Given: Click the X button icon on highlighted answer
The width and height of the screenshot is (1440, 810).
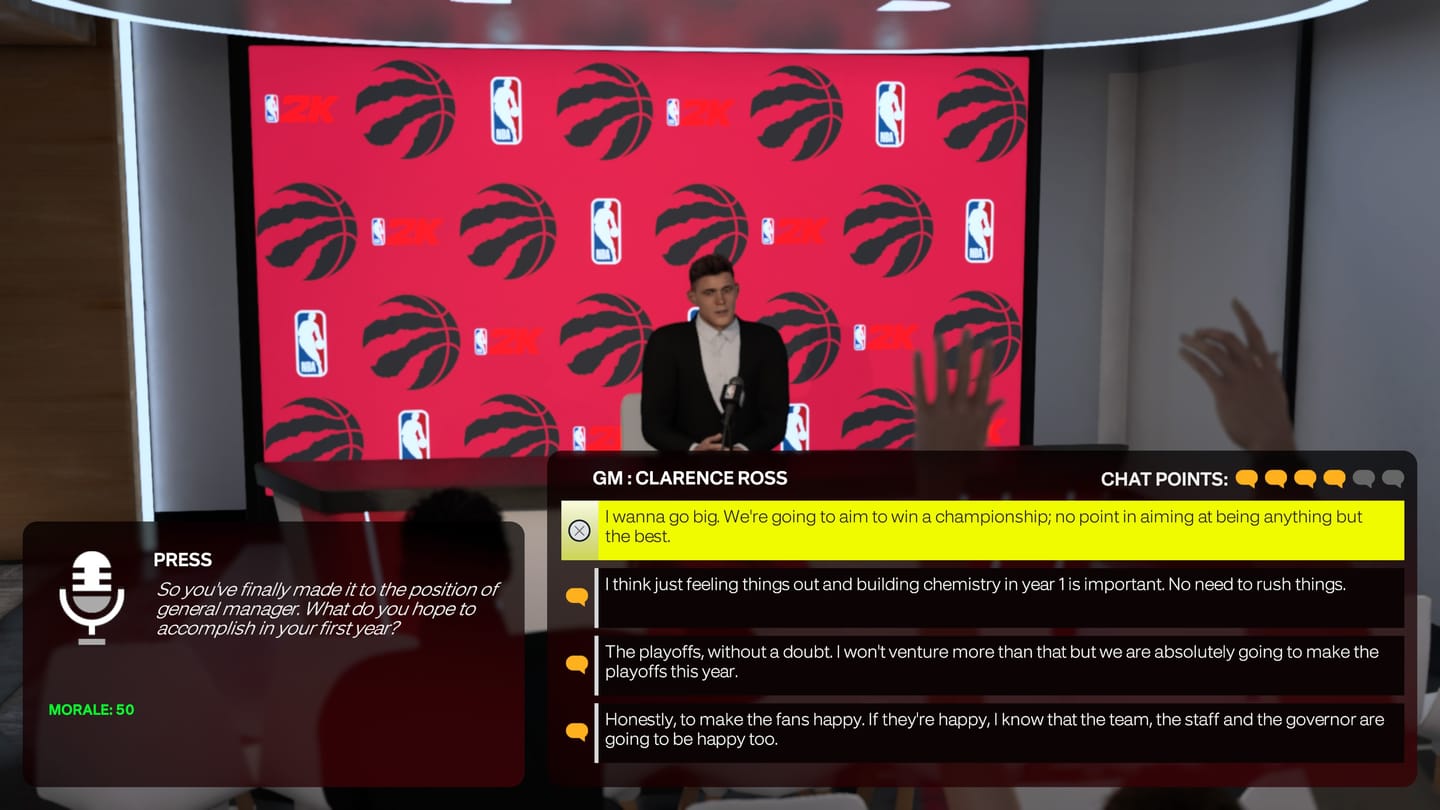Looking at the screenshot, I should coord(579,531).
